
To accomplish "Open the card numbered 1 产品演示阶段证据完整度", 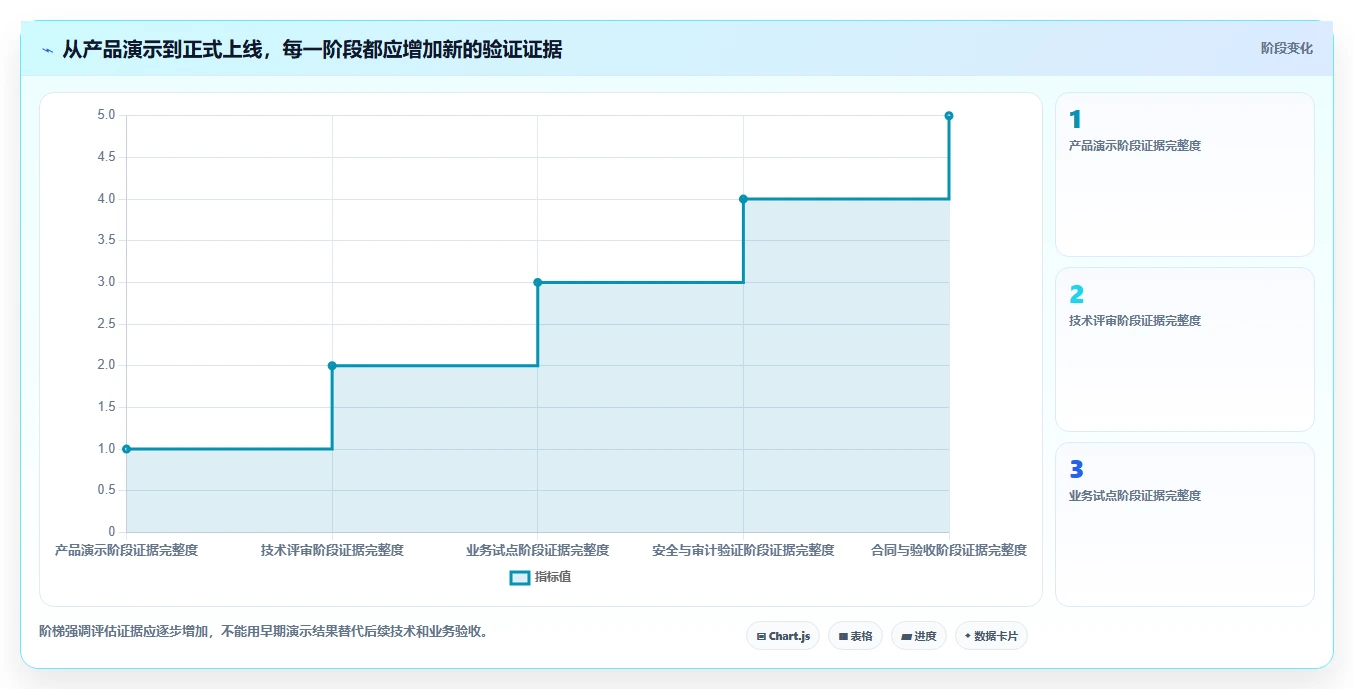I will pyautogui.click(x=1184, y=175).
